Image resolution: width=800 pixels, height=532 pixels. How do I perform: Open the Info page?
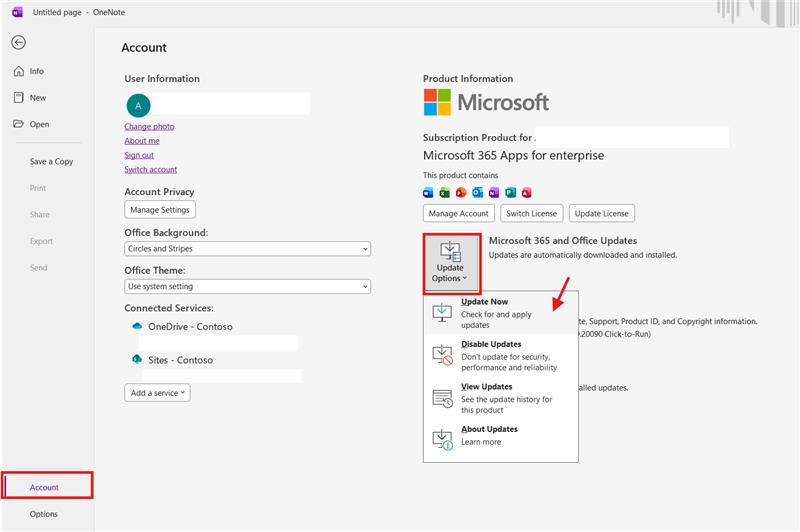[x=29, y=71]
